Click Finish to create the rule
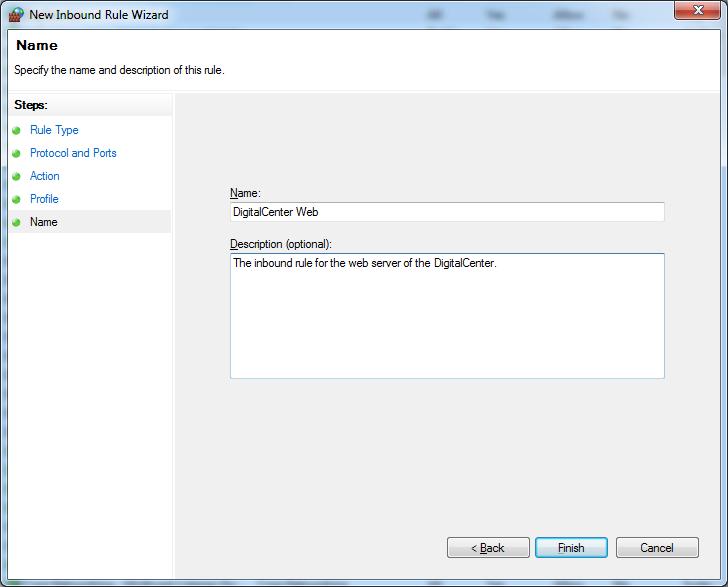 click(571, 548)
